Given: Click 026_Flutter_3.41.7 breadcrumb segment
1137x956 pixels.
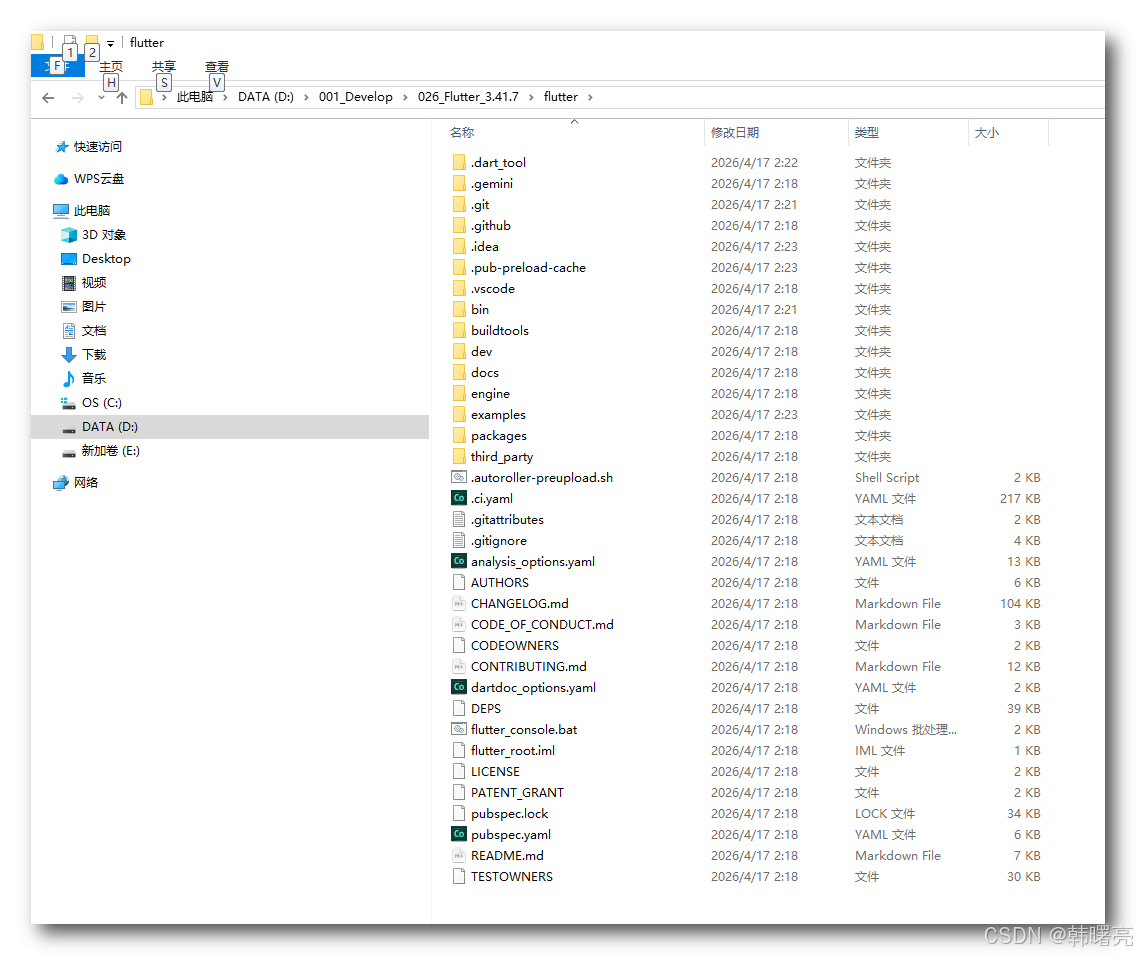Looking at the screenshot, I should click(468, 96).
